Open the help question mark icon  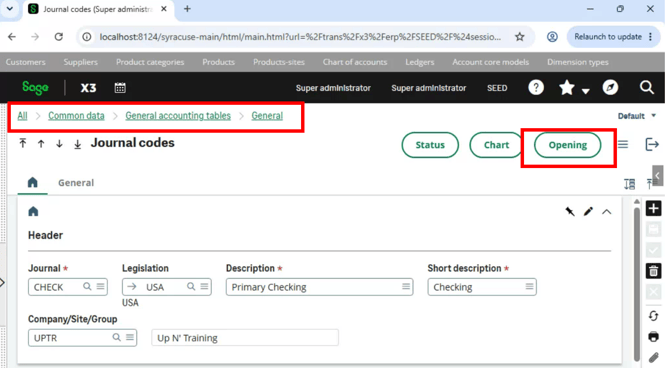coord(536,88)
